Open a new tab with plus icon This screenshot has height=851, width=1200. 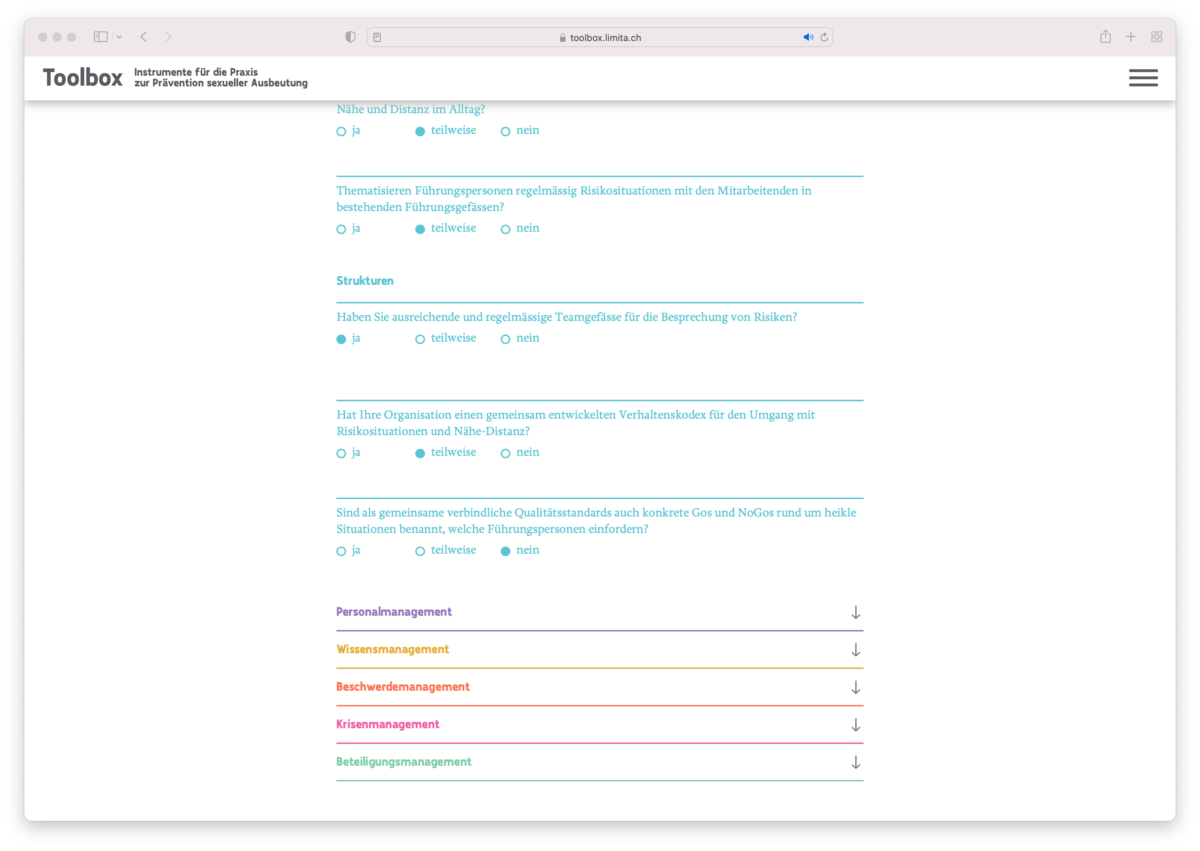(x=1131, y=37)
